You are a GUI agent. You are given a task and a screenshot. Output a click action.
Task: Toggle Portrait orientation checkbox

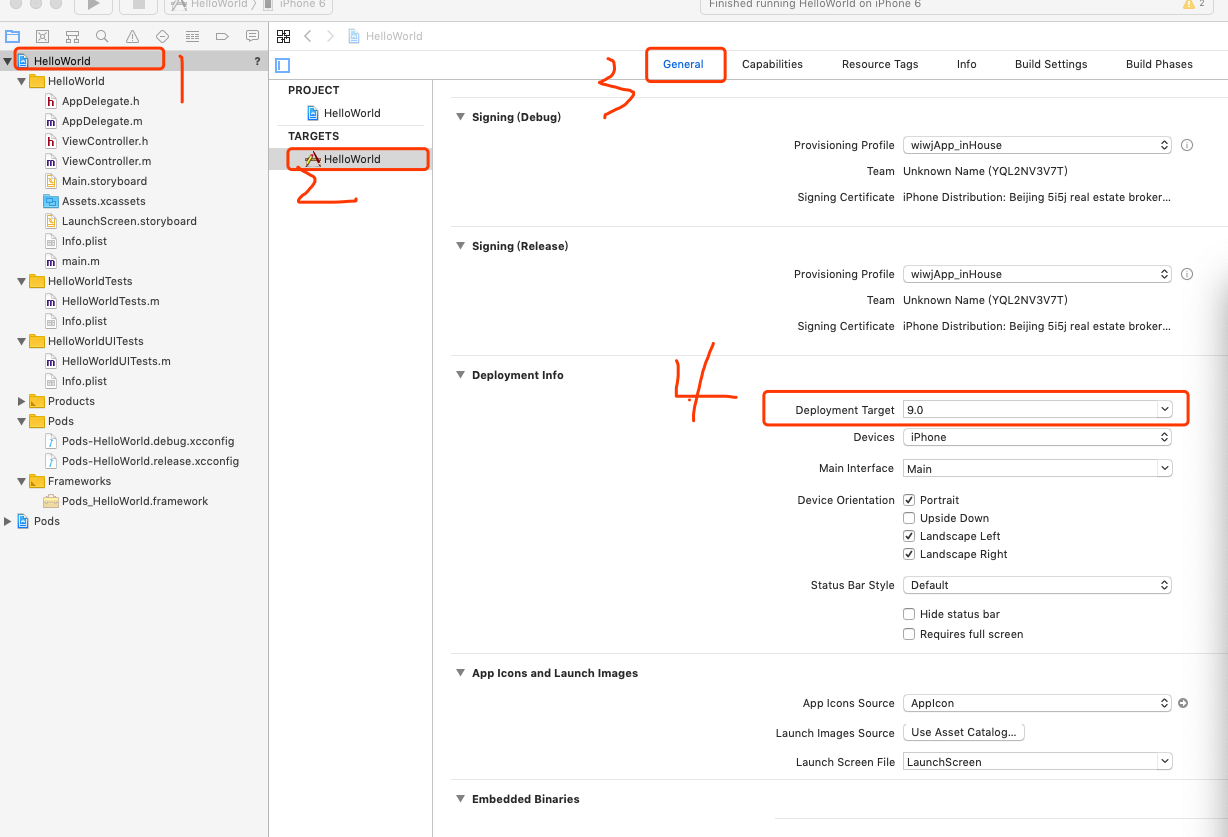pos(909,500)
